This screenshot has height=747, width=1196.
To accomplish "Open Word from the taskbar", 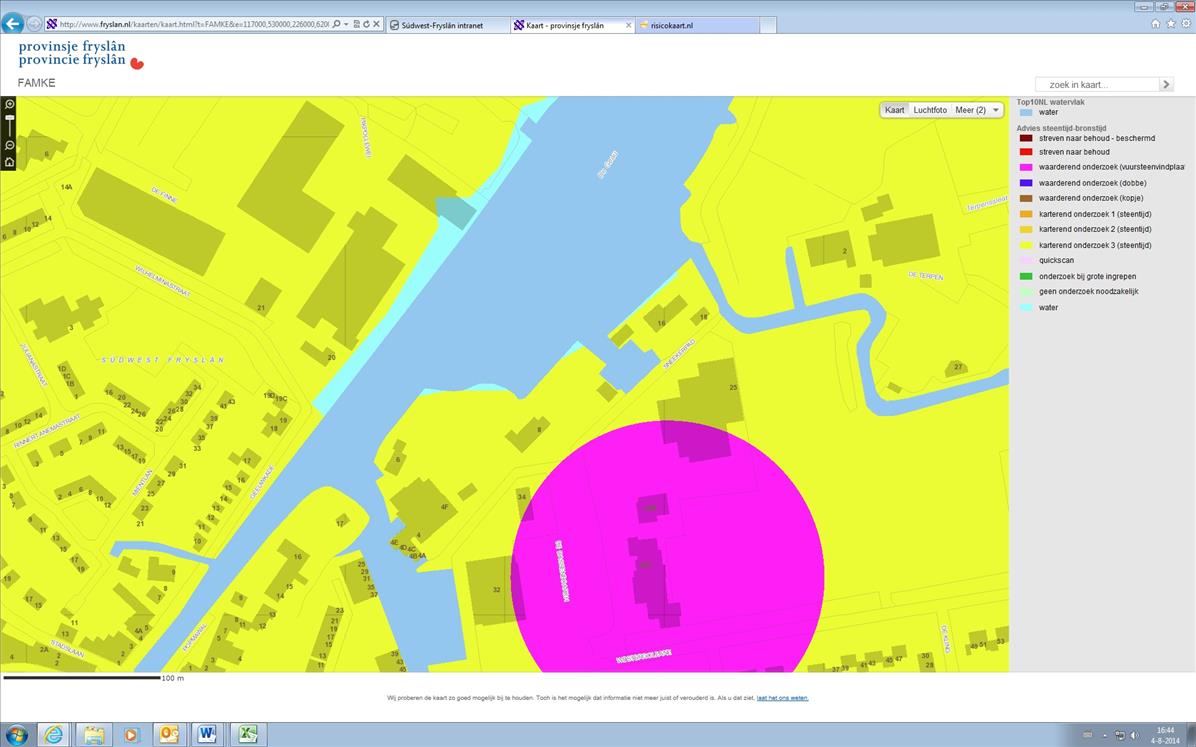I will pyautogui.click(x=206, y=735).
